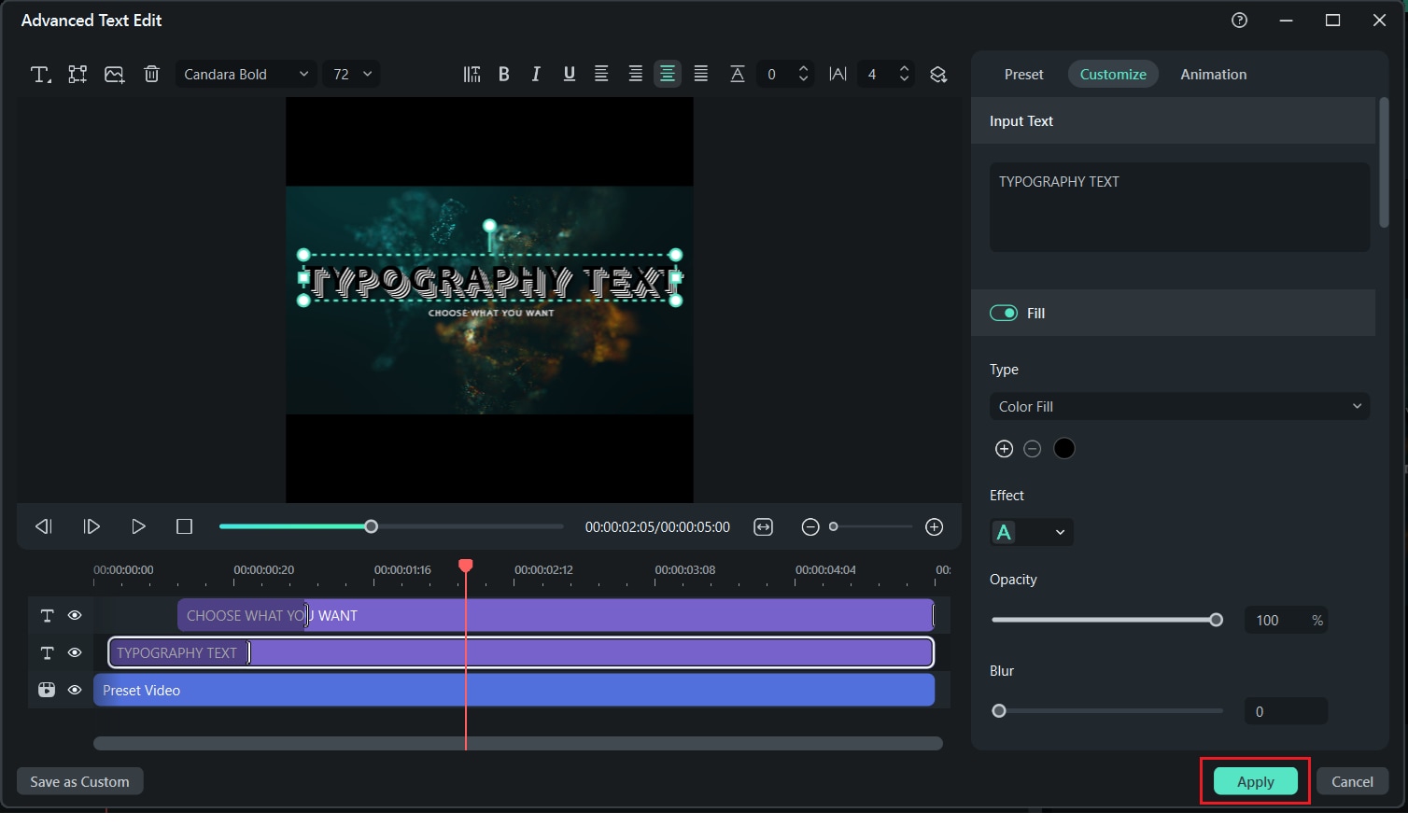
Task: Click text icon of TYPOGRAPHY TEXT track
Action: [47, 653]
